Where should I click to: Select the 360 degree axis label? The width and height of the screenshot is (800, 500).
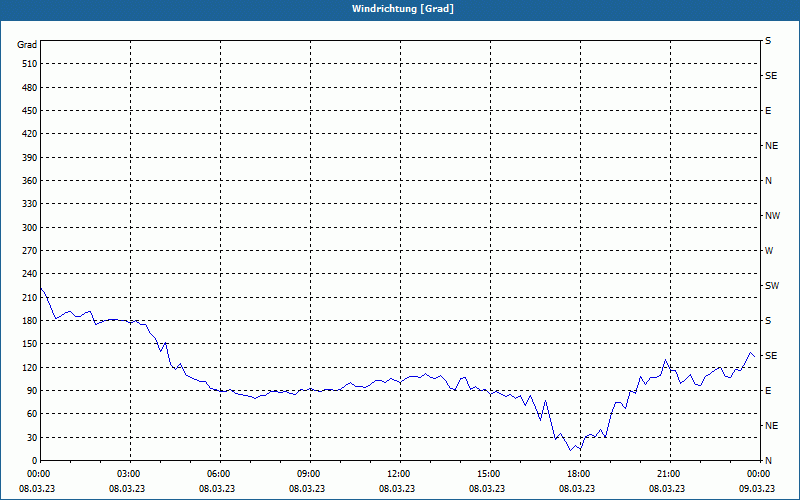(x=30, y=181)
